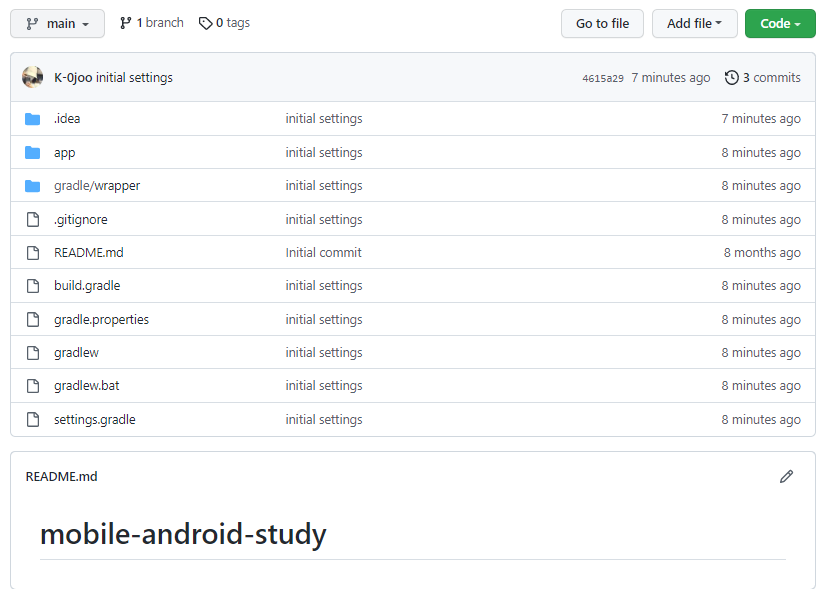
Task: Click the file icon for settings.gradle
Action: (33, 420)
